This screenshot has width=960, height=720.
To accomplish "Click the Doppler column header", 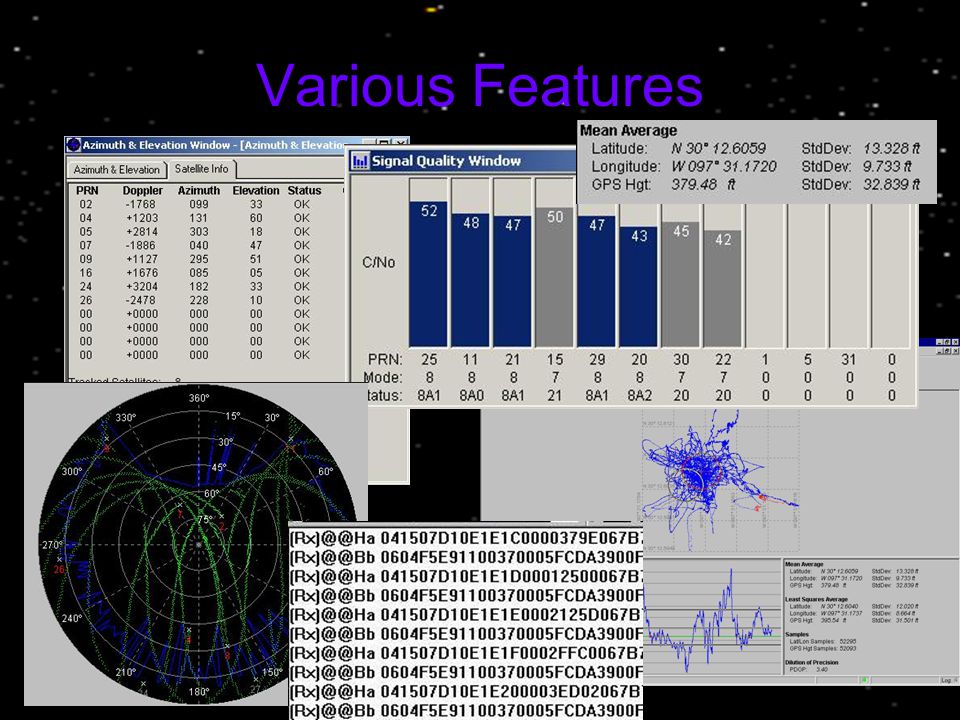I will click(x=143, y=190).
